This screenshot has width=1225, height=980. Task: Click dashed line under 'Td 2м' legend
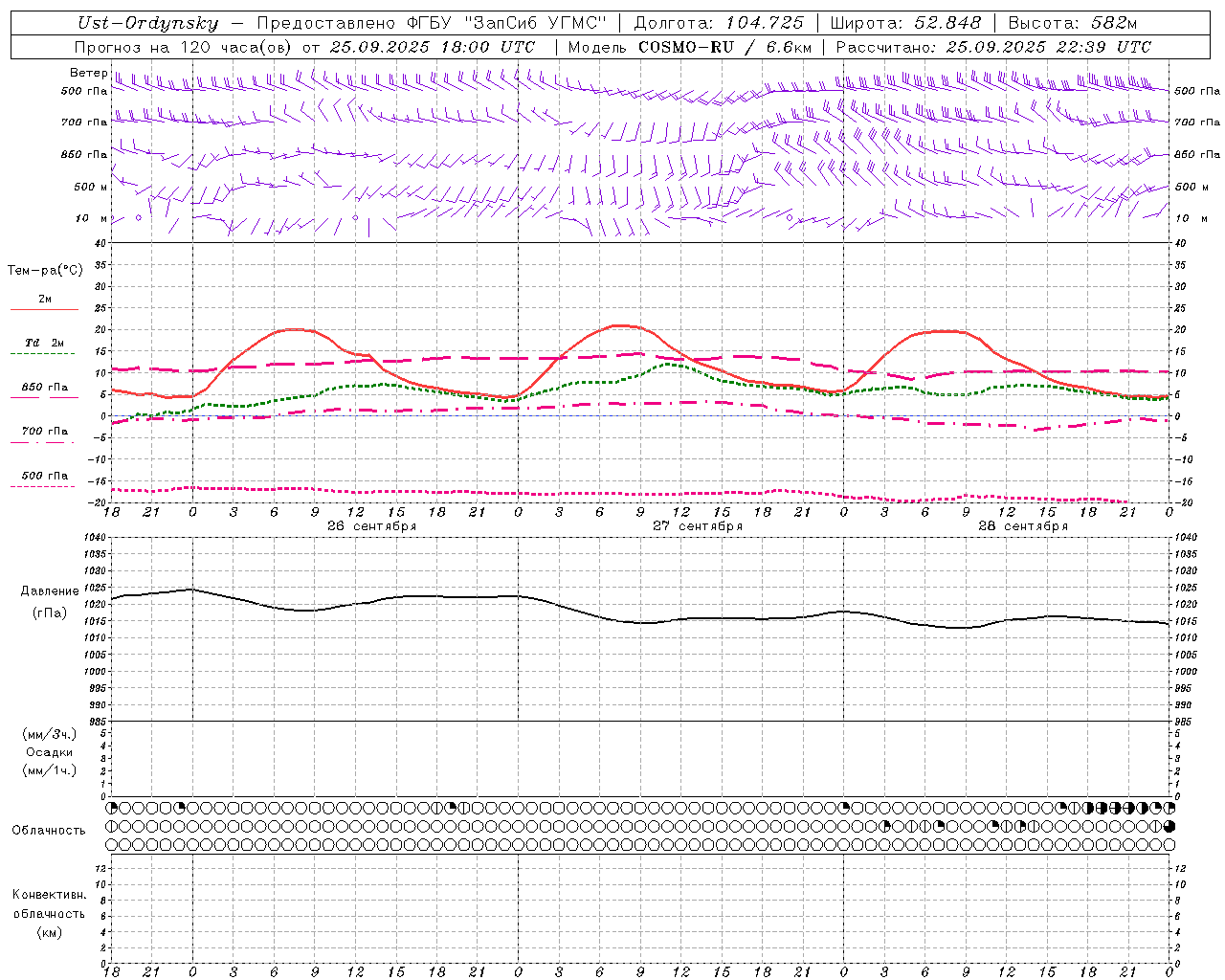[x=42, y=354]
